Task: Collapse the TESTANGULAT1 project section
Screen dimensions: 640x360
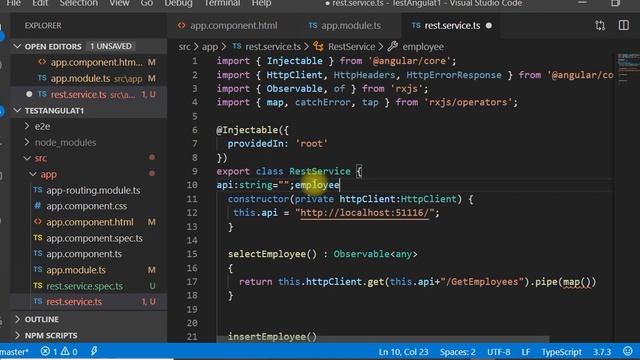Action: click(x=18, y=110)
